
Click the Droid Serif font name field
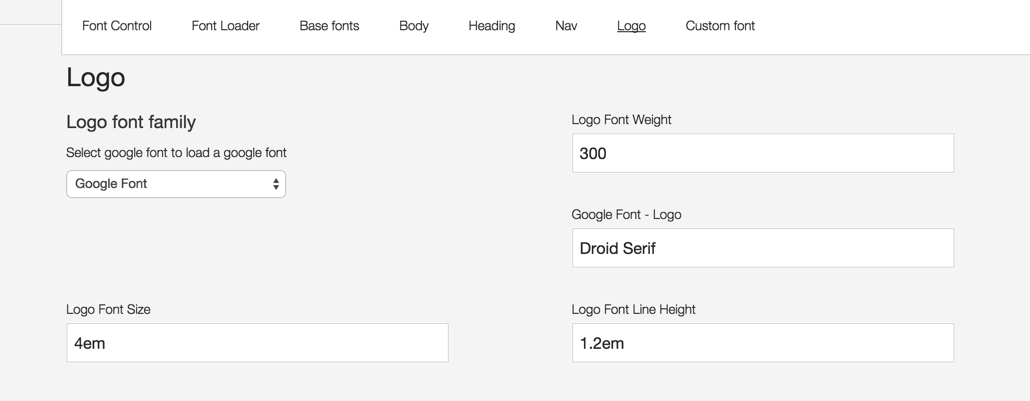pos(763,248)
